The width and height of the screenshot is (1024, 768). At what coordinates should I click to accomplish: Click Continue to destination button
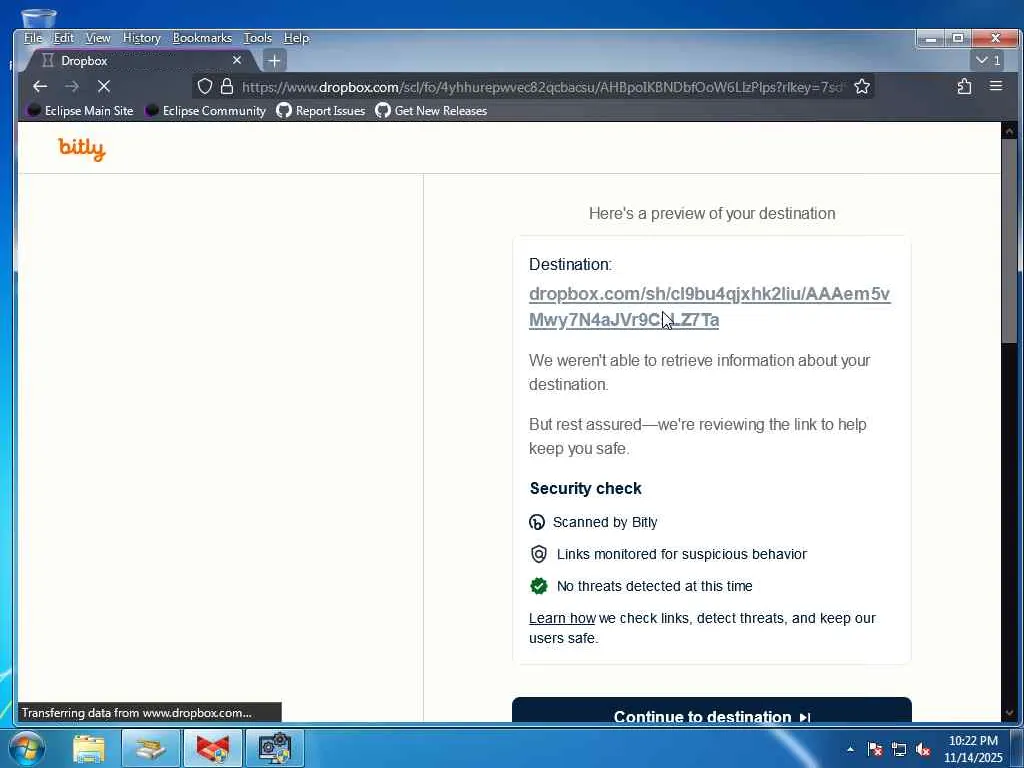[712, 711]
